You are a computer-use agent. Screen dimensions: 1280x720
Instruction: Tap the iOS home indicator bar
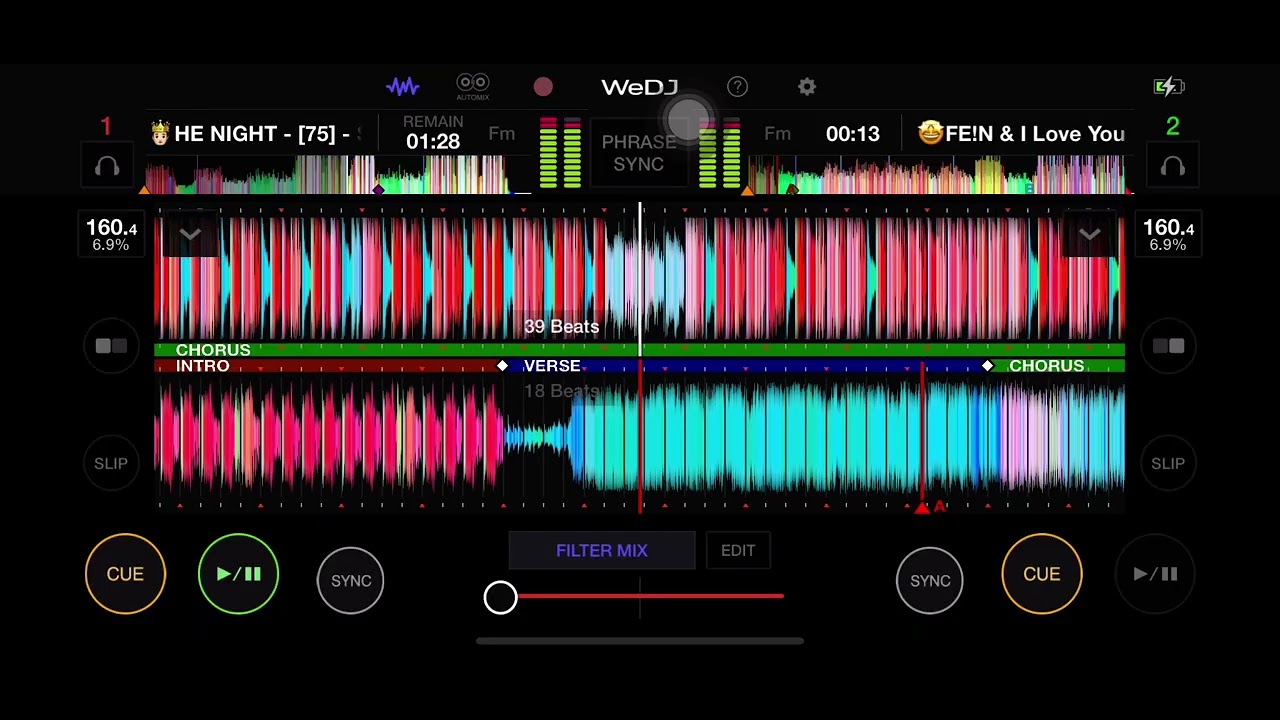[x=640, y=641]
